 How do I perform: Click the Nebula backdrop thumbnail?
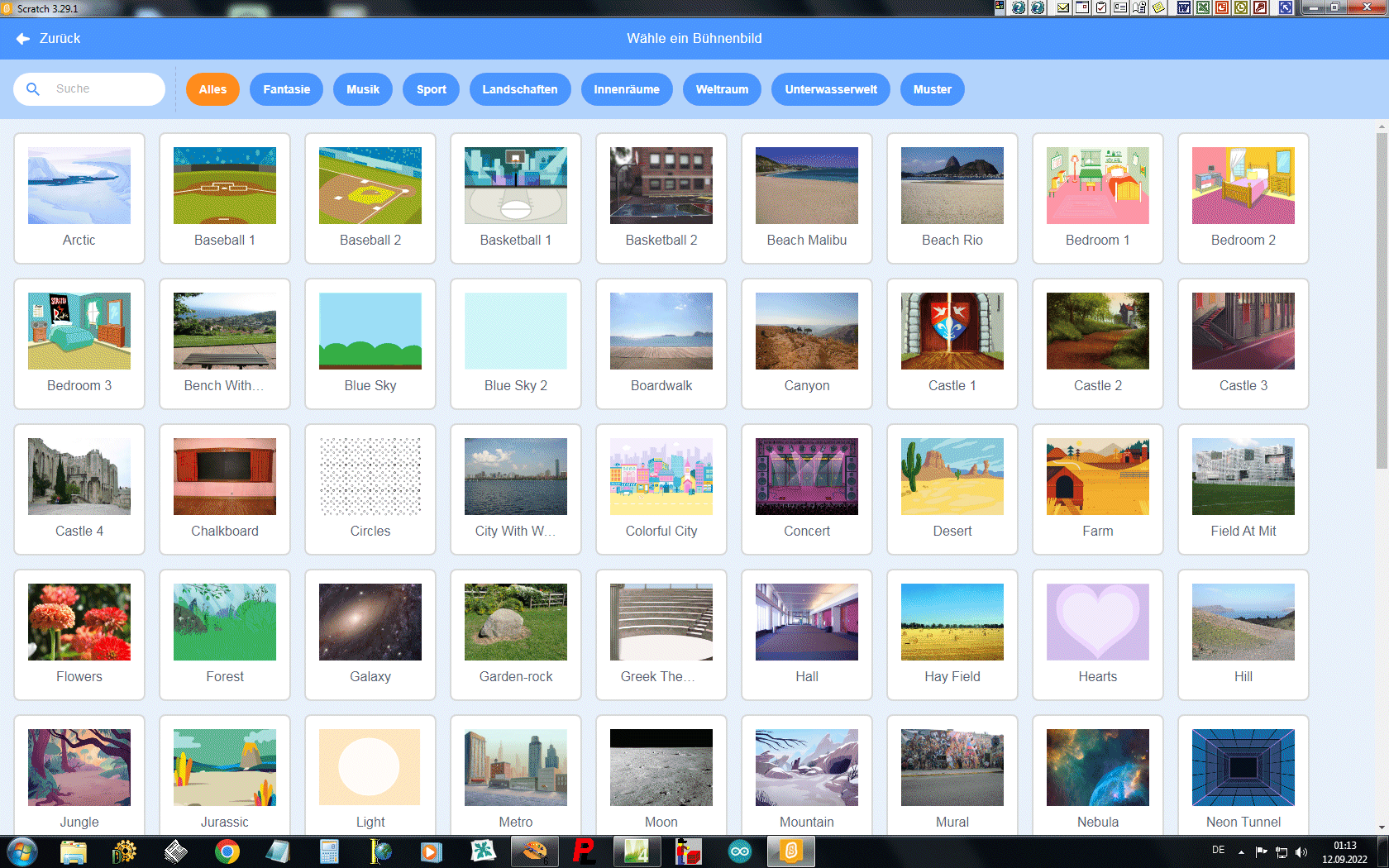click(1098, 767)
